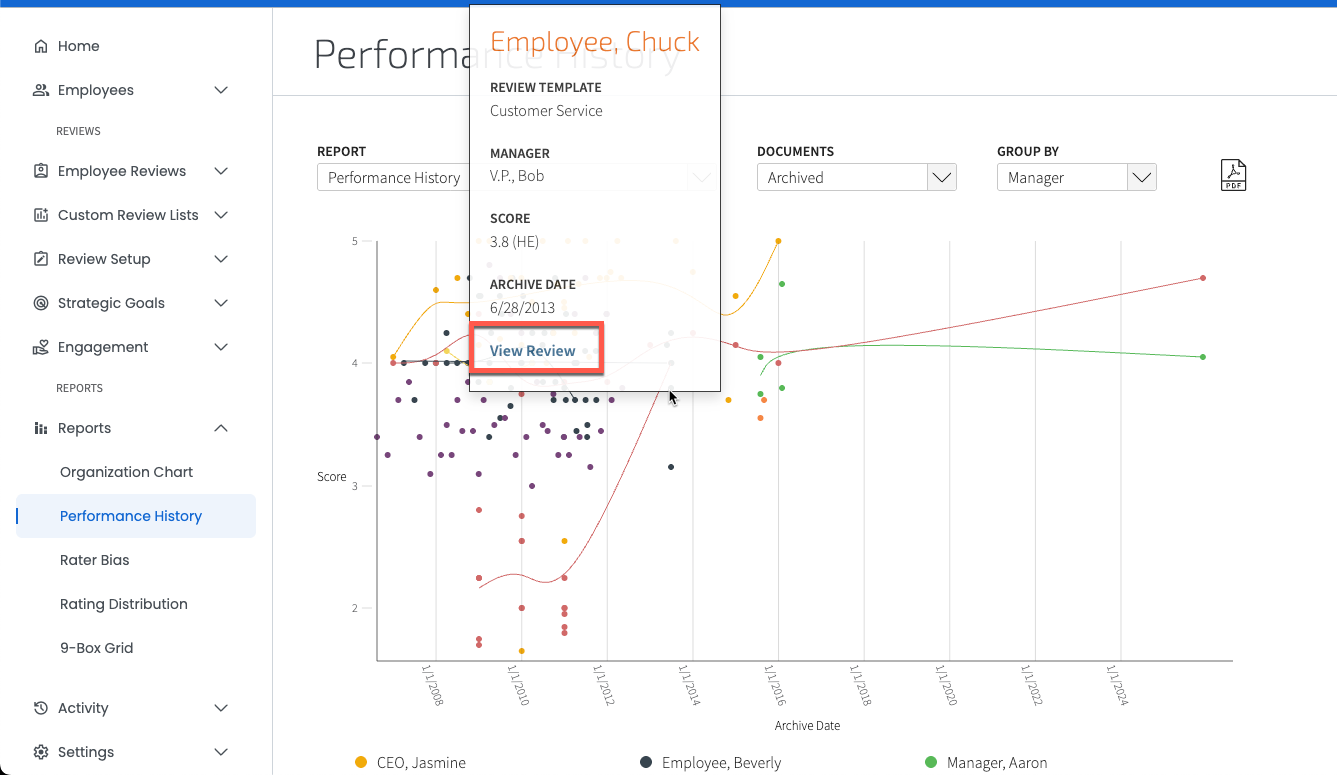Screen dimensions: 1337x775
Task: Toggle the CEO, Jasmine legend entry
Action: (x=411, y=763)
